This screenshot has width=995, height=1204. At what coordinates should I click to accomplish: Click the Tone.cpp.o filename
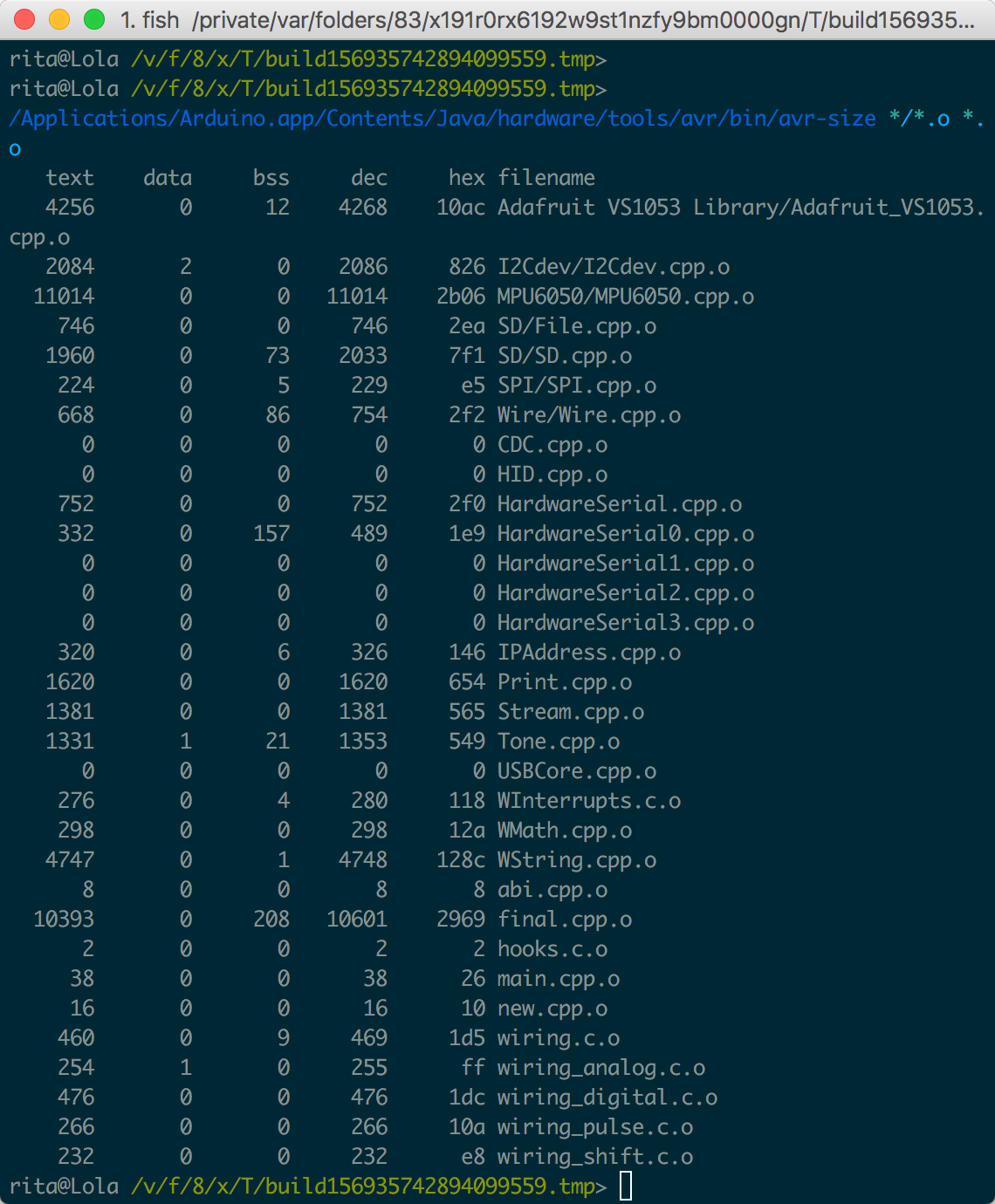559,742
